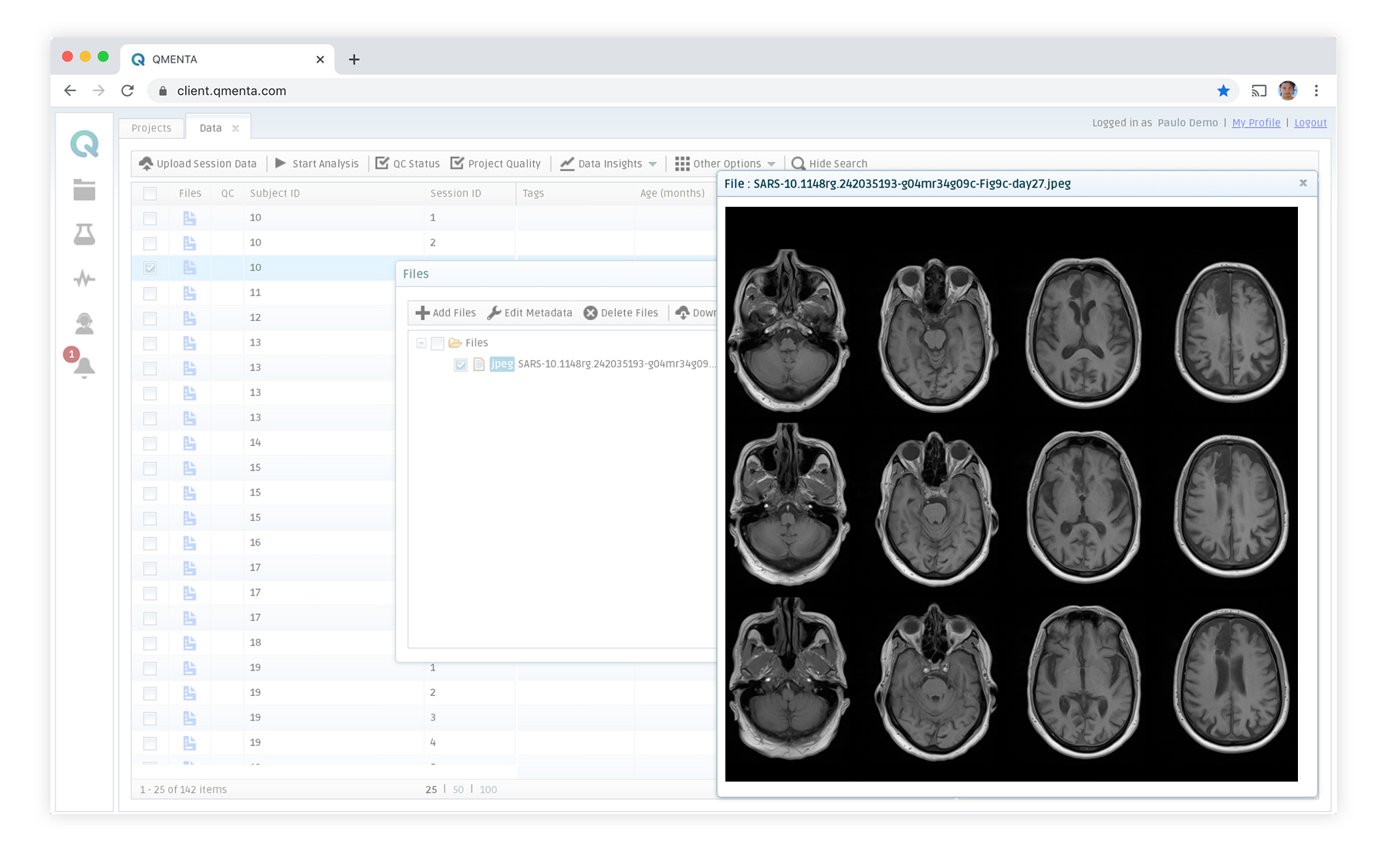Open files icon for subject 12

(x=189, y=318)
